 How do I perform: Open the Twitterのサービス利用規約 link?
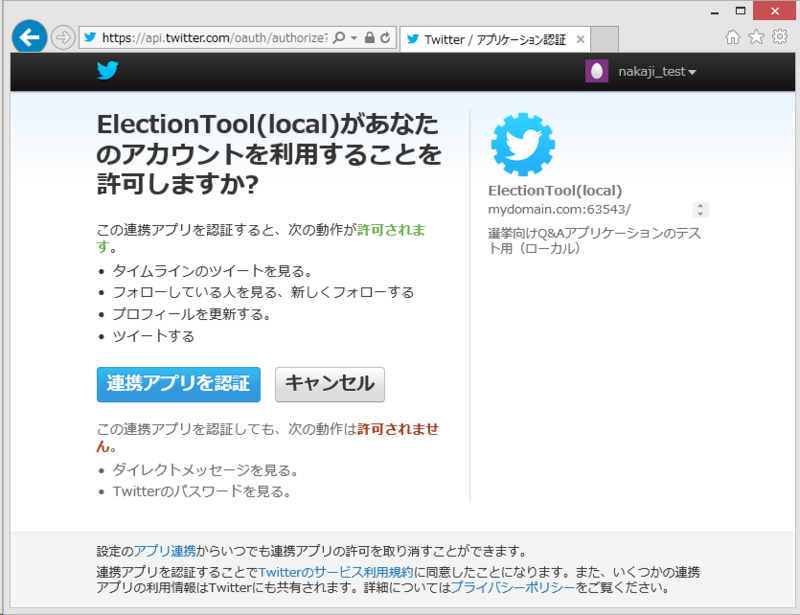click(336, 572)
